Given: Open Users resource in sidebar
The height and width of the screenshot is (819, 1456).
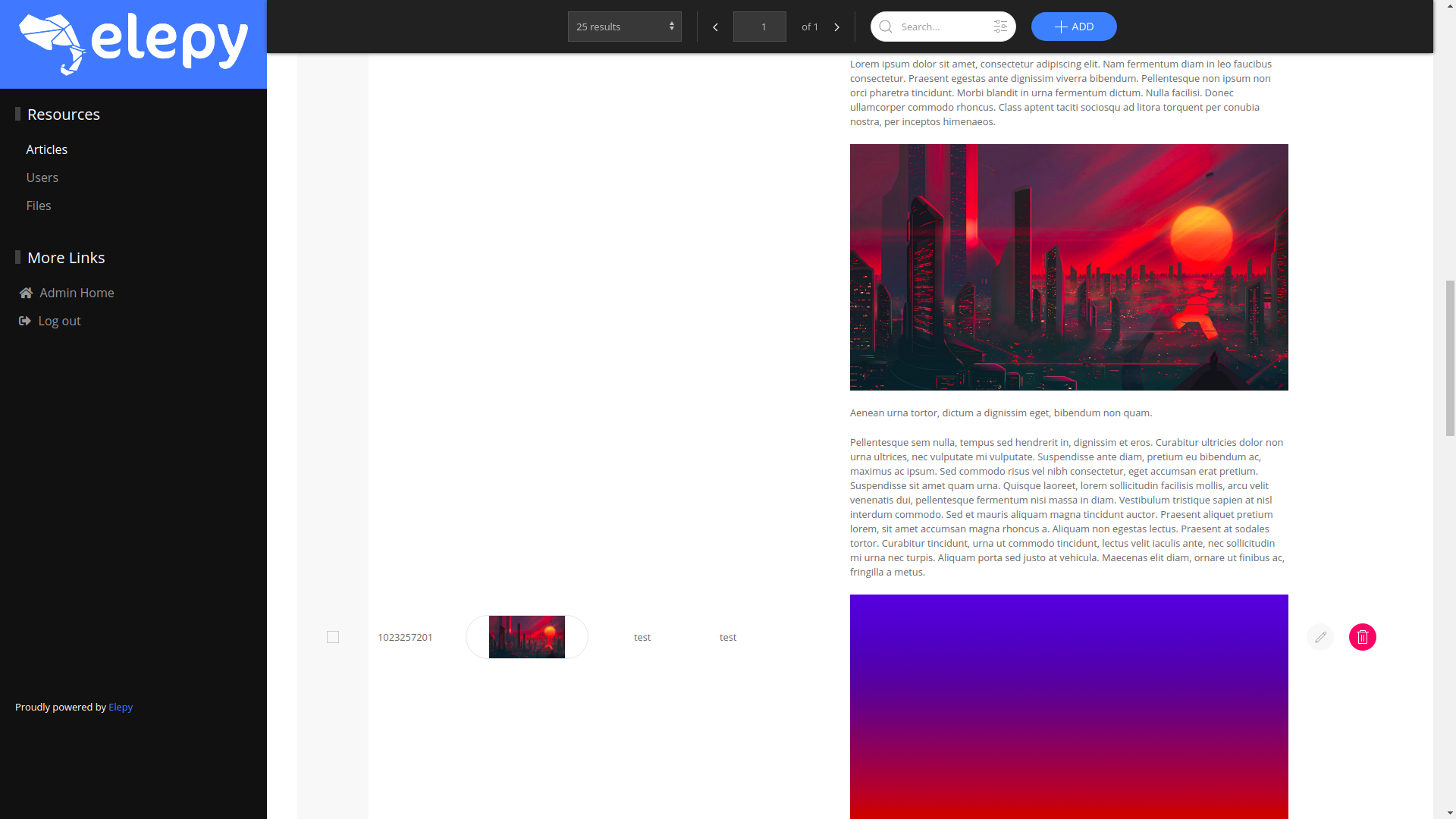Looking at the screenshot, I should (x=42, y=177).
